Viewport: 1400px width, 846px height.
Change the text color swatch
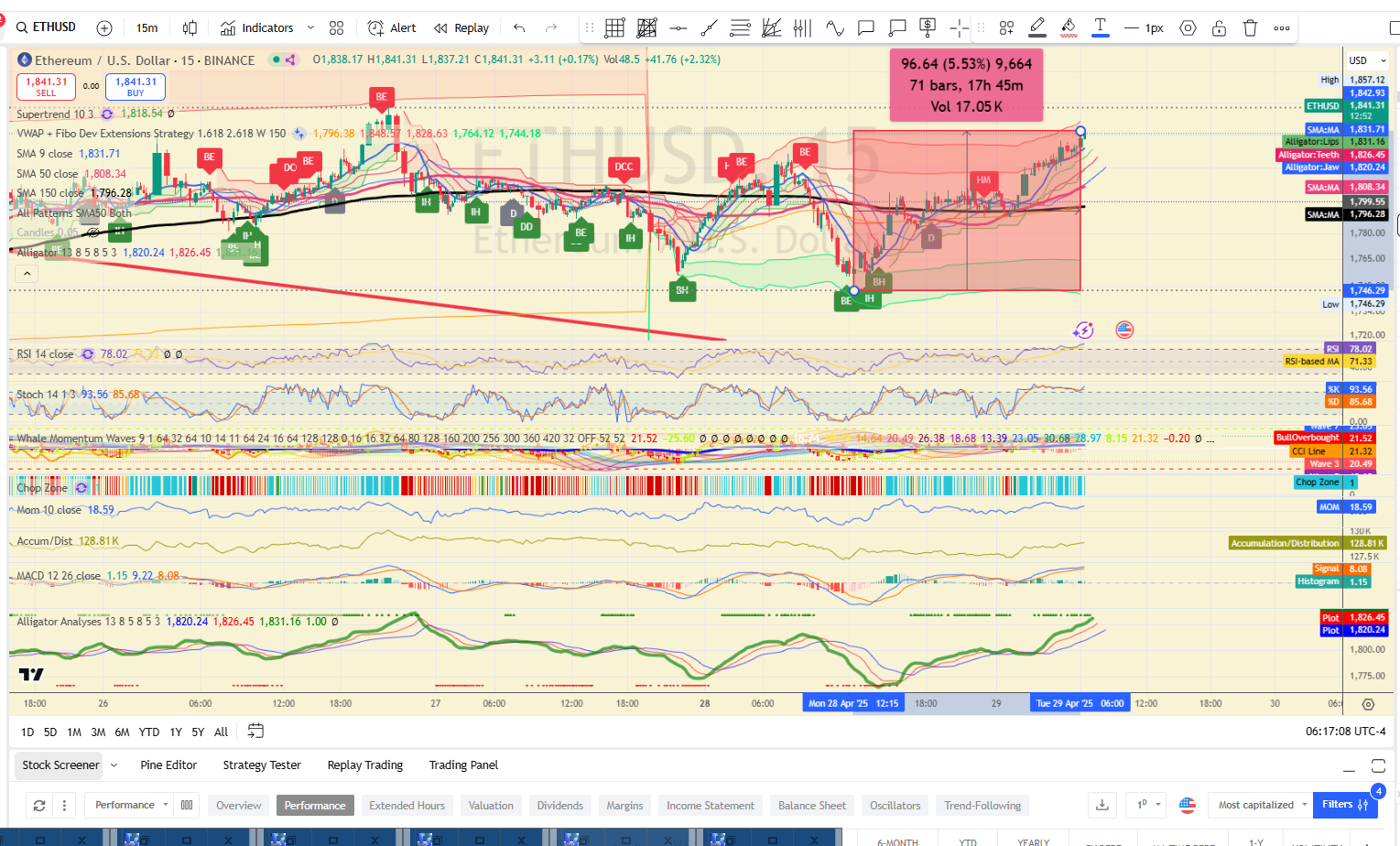pyautogui.click(x=1101, y=28)
